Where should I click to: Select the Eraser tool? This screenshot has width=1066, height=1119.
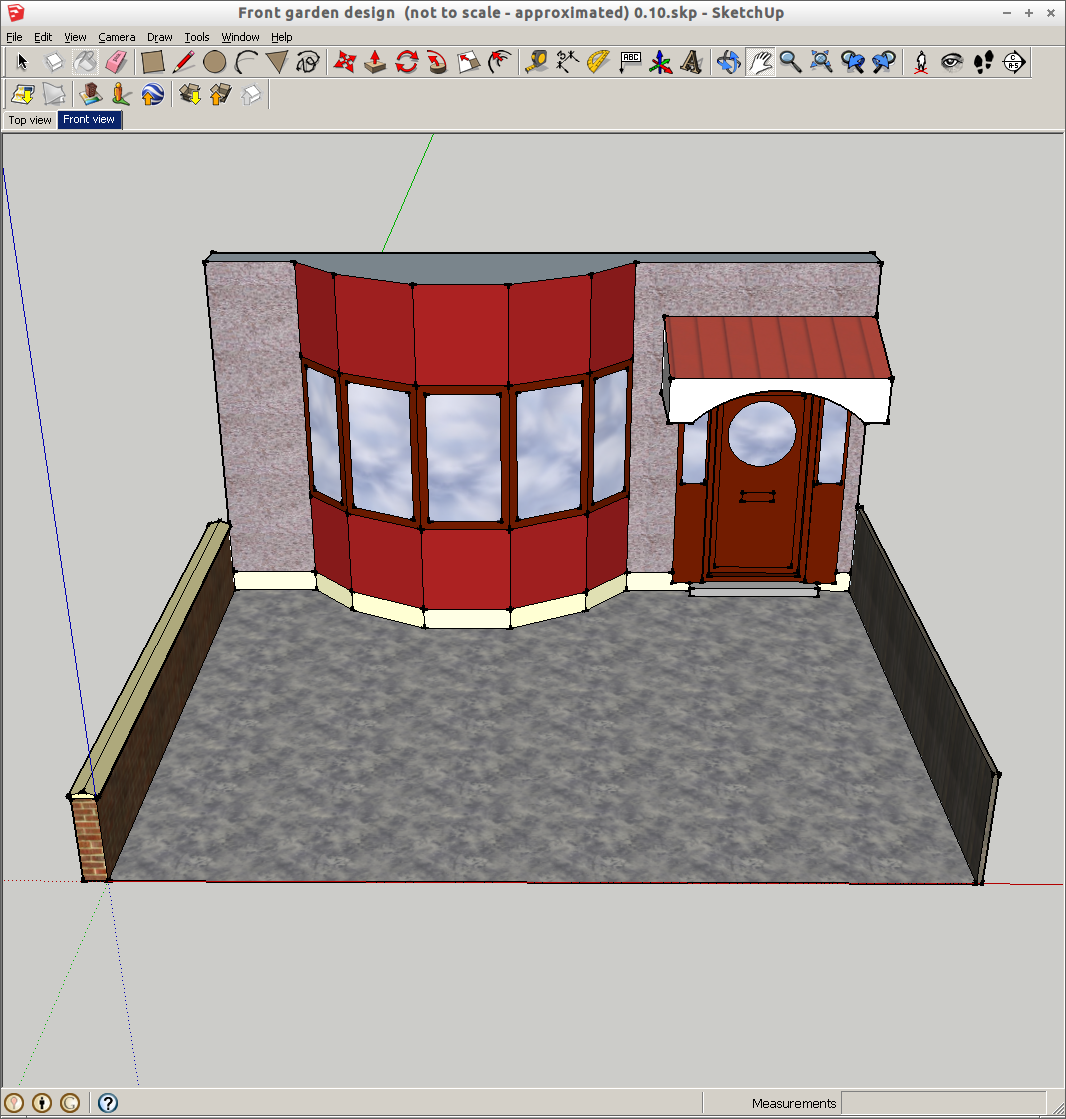(117, 62)
